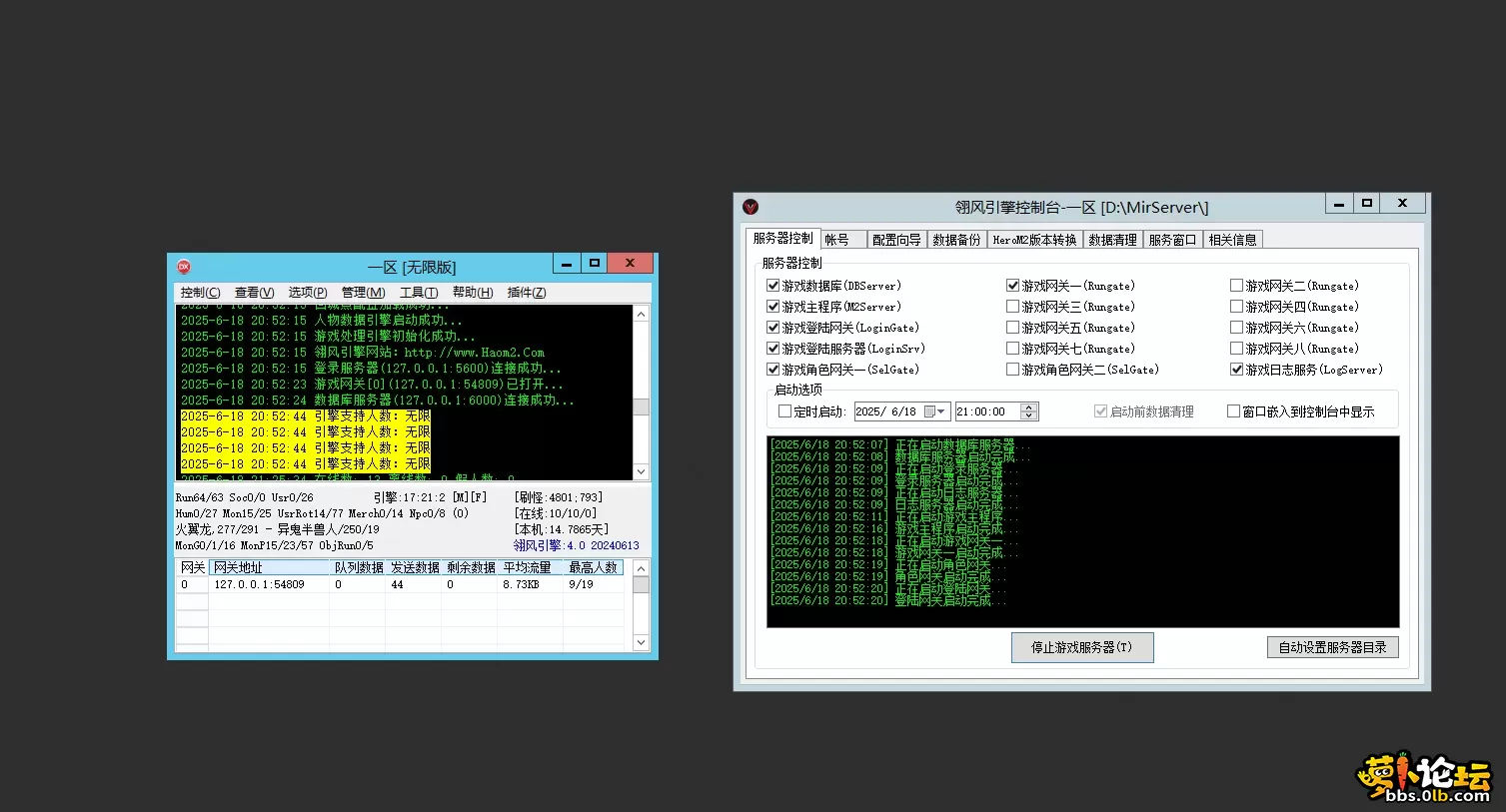1506x812 pixels.
Task: Increase the timed start time with up arrow
Action: tap(1029, 407)
